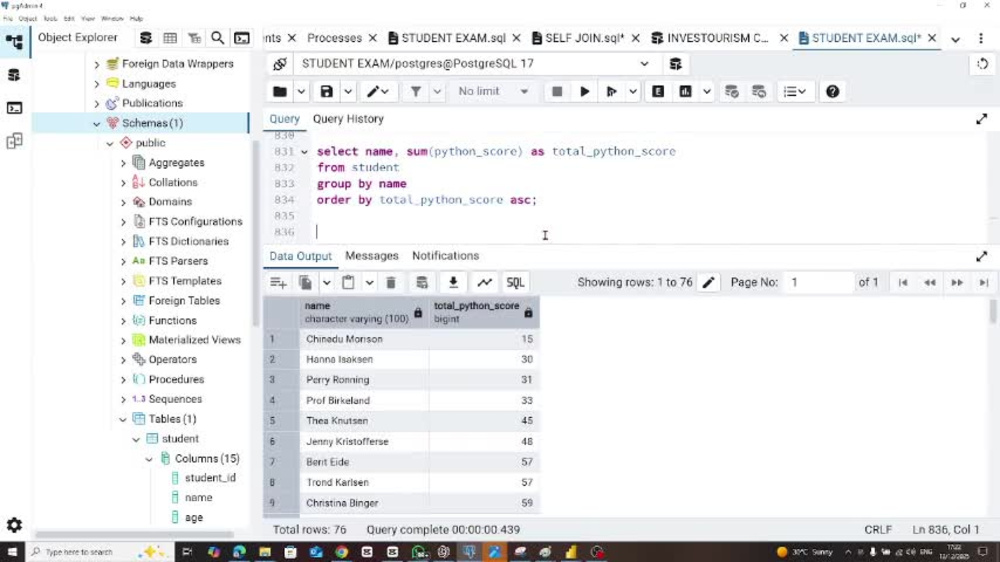Expand the Functions node

(124, 321)
